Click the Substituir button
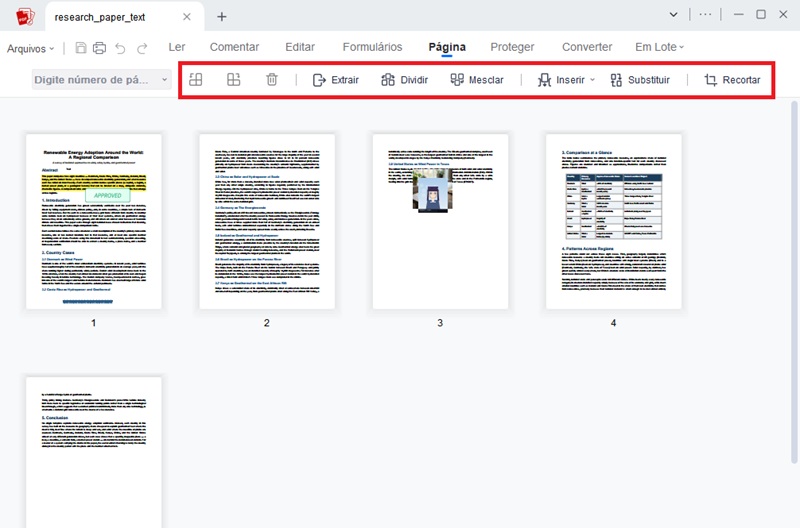This screenshot has width=800, height=528. coord(640,80)
